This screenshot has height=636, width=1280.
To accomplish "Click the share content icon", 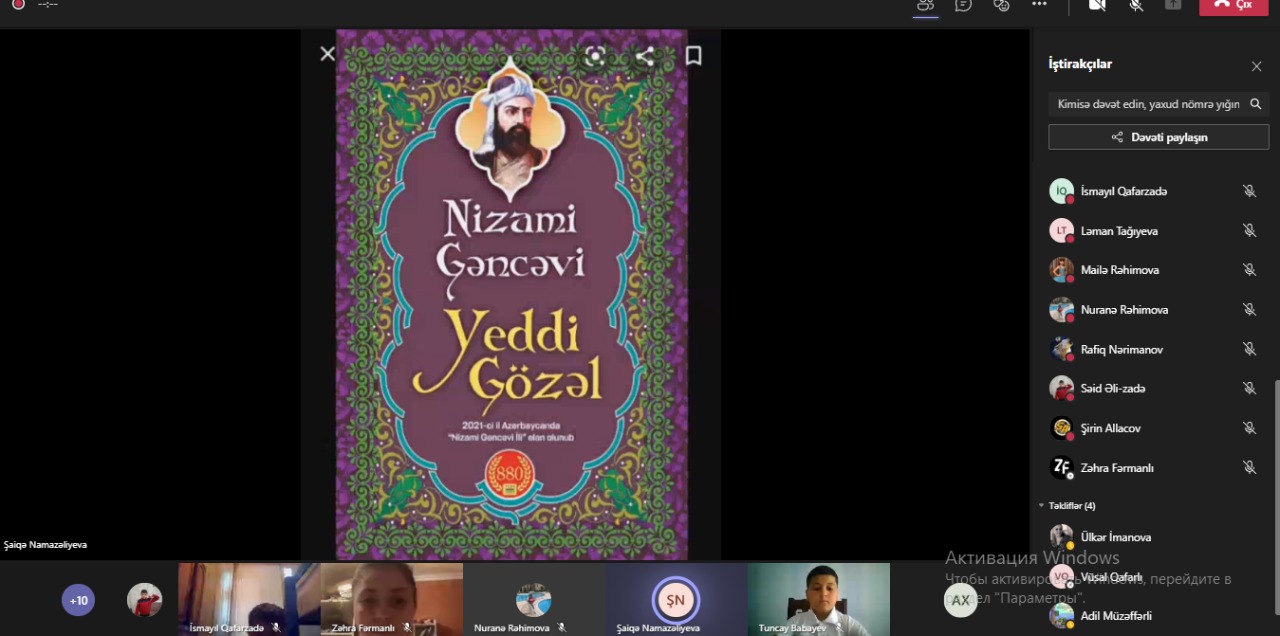I will click(x=1173, y=5).
